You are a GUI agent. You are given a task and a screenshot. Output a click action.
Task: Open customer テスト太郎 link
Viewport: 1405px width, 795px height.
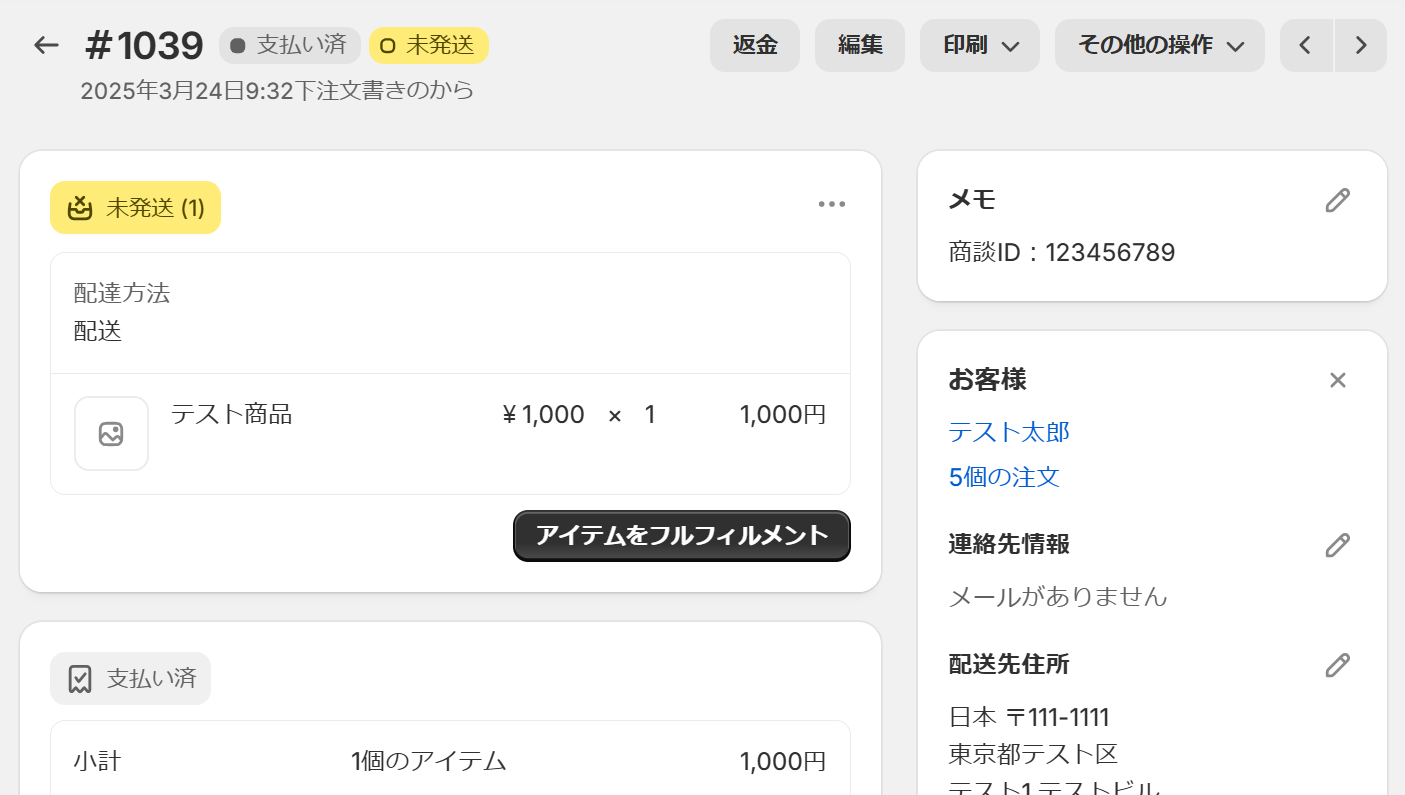(1009, 432)
